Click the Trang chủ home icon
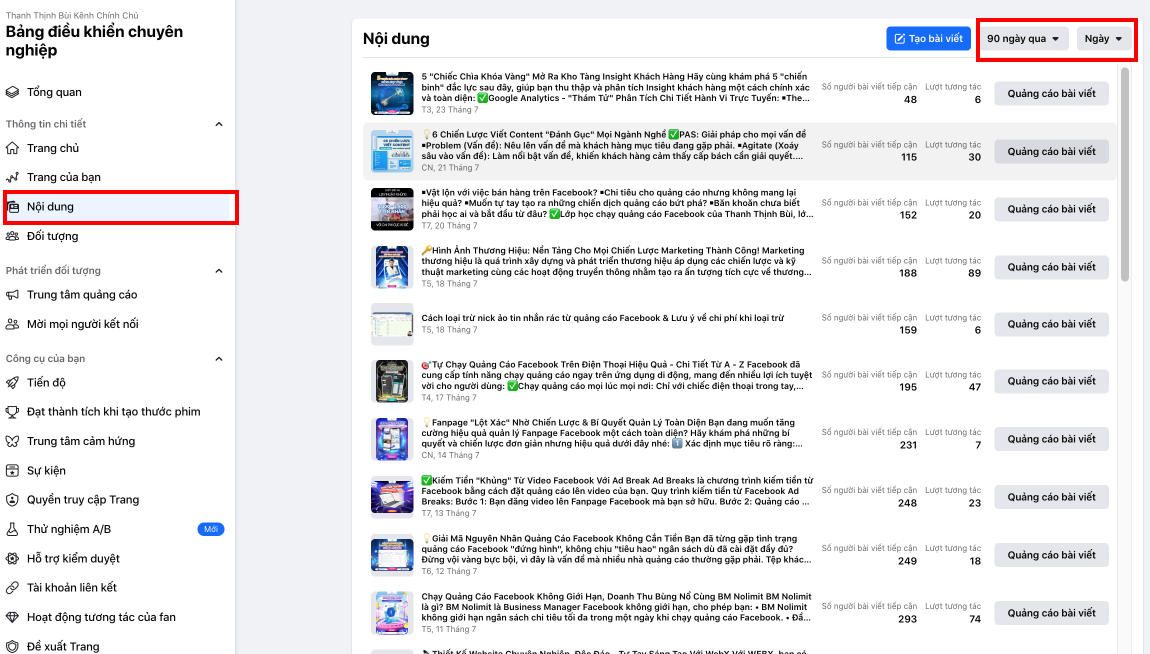The width and height of the screenshot is (1150, 654). pos(12,148)
